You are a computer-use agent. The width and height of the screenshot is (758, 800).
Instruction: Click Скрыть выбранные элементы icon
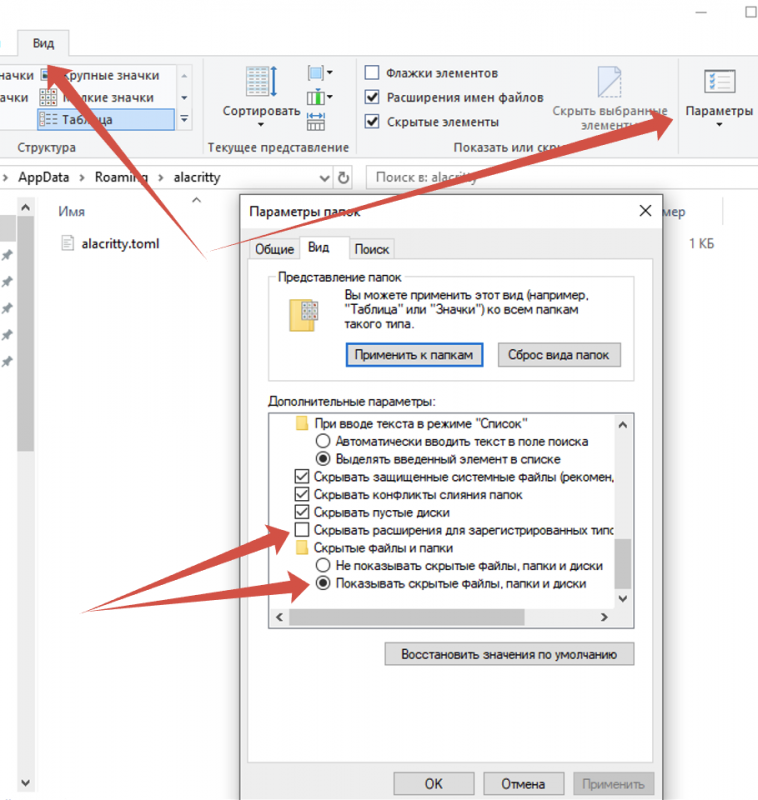tap(610, 82)
